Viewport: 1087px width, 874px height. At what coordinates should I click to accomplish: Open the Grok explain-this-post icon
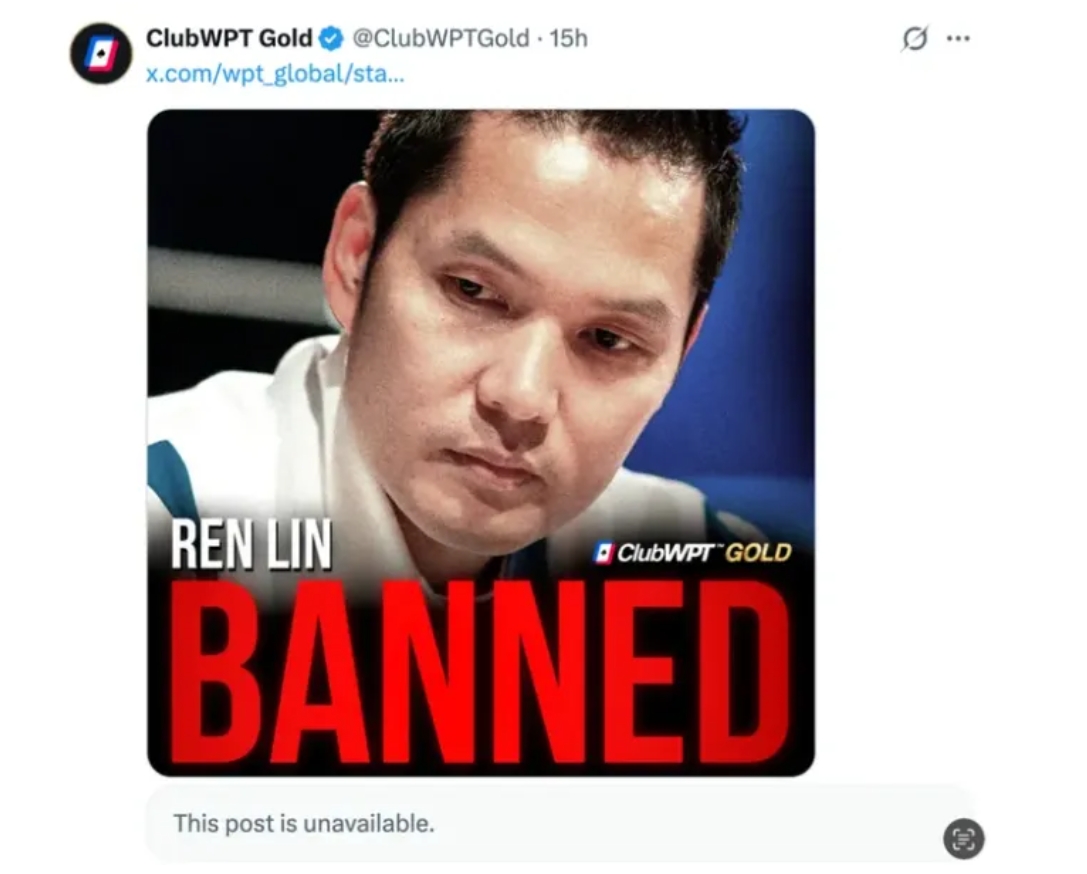[x=914, y=38]
